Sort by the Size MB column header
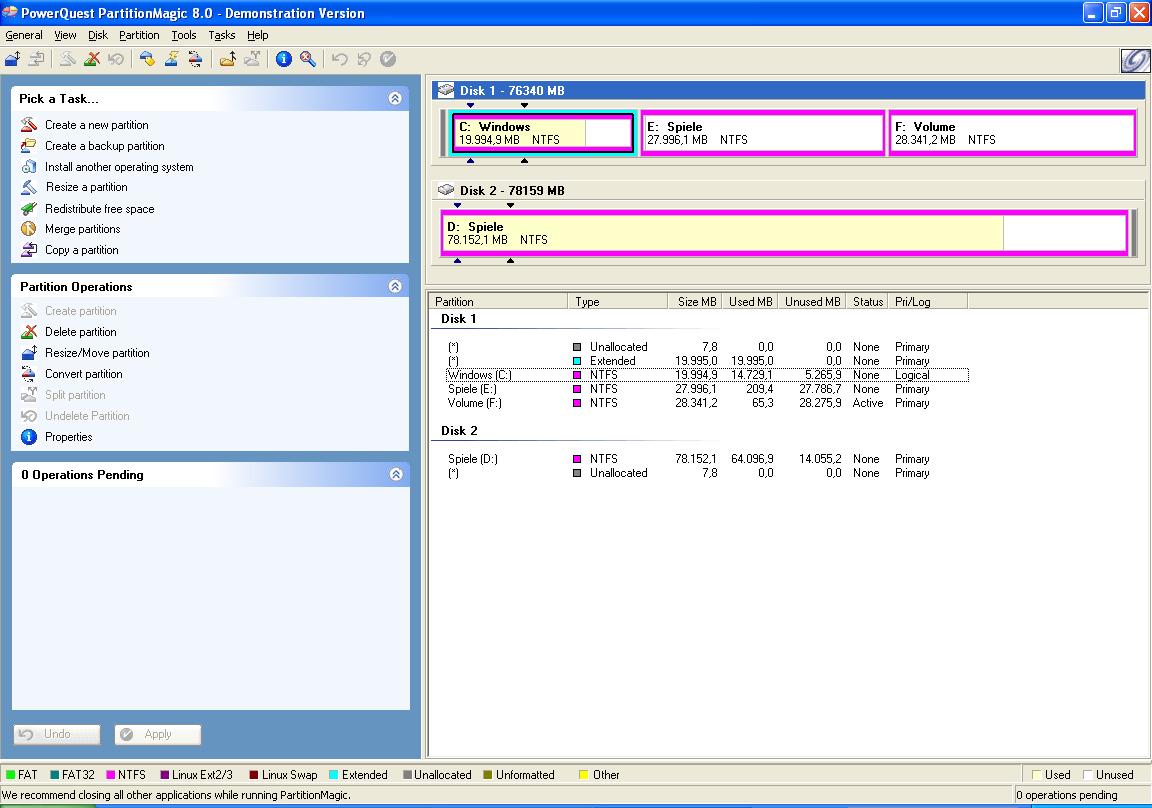The image size is (1152, 808). click(694, 302)
